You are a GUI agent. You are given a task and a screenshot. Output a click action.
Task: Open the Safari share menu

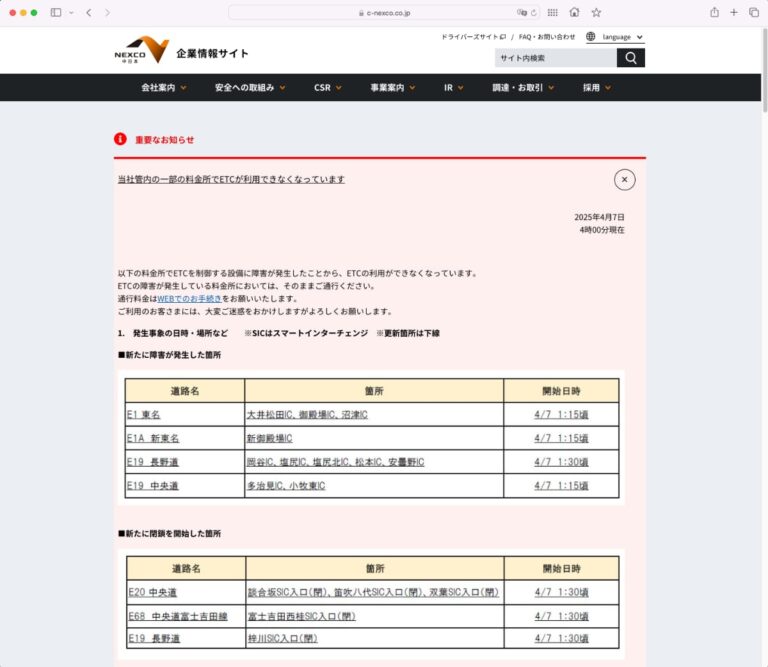point(714,12)
